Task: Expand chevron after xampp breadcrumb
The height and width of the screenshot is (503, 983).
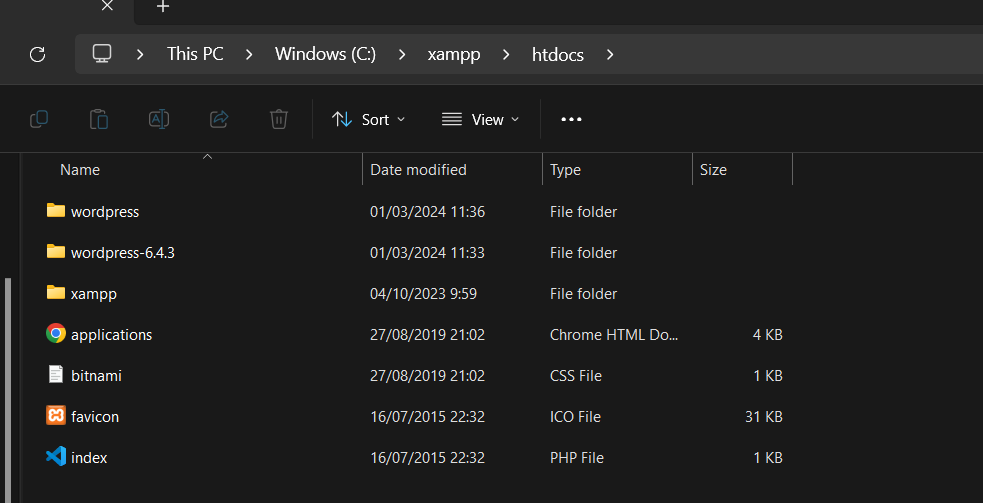Action: [x=506, y=55]
